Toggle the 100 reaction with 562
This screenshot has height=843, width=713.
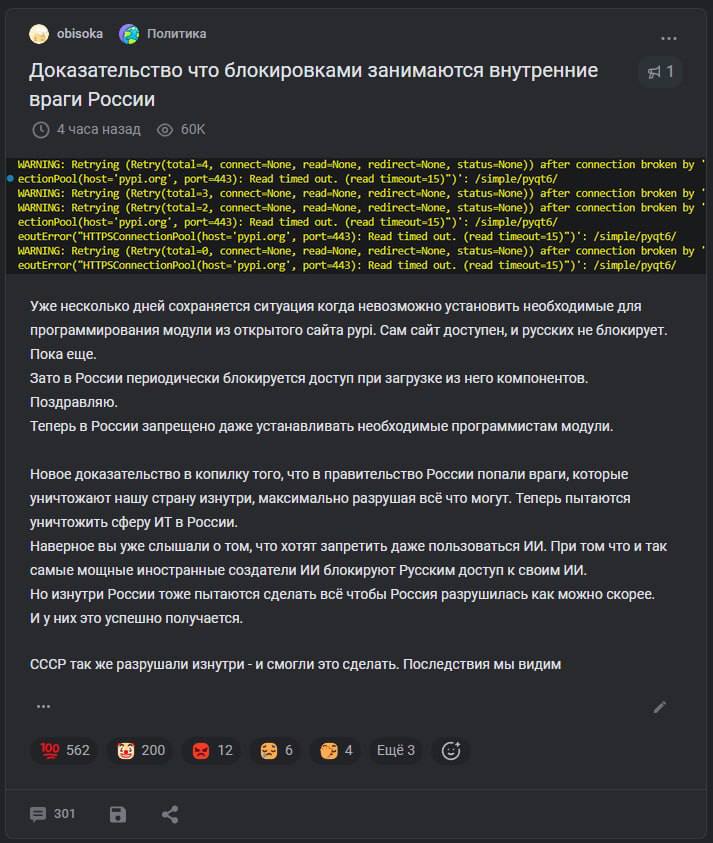tap(65, 751)
